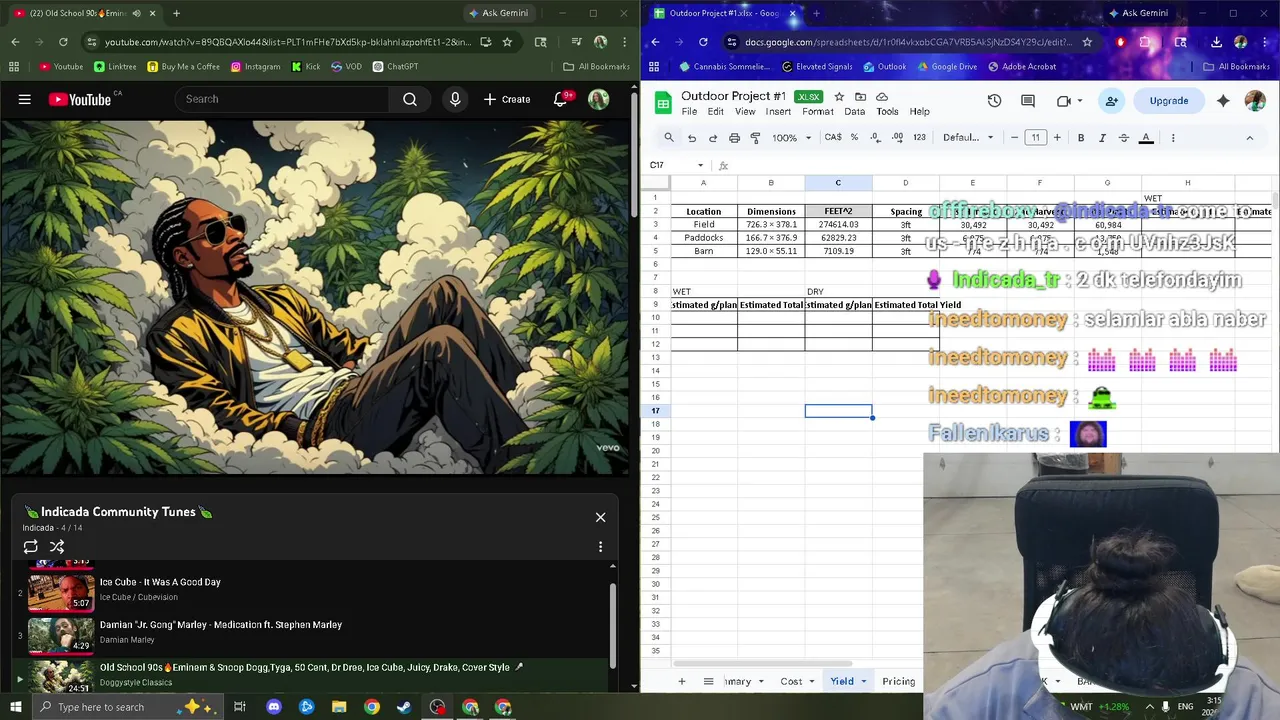1280x720 pixels.
Task: Collapse the Sheets toolbar with the up chevron
Action: pyautogui.click(x=1249, y=138)
